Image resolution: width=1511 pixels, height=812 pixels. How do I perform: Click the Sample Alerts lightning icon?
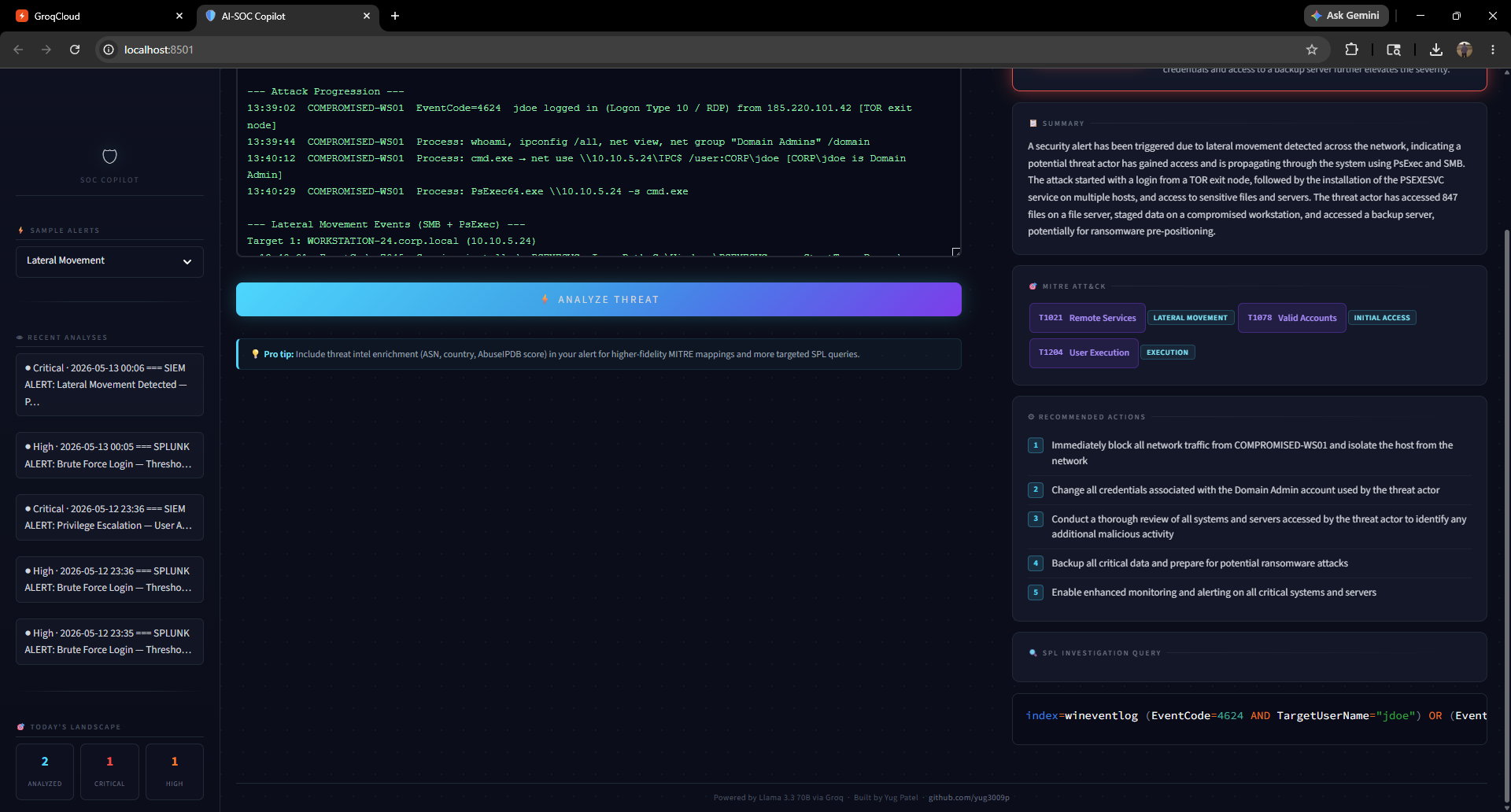(x=20, y=231)
